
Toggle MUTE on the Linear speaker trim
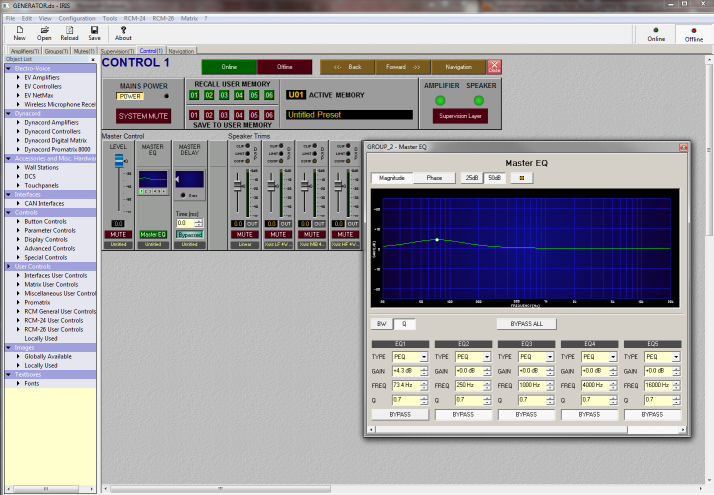tap(245, 235)
